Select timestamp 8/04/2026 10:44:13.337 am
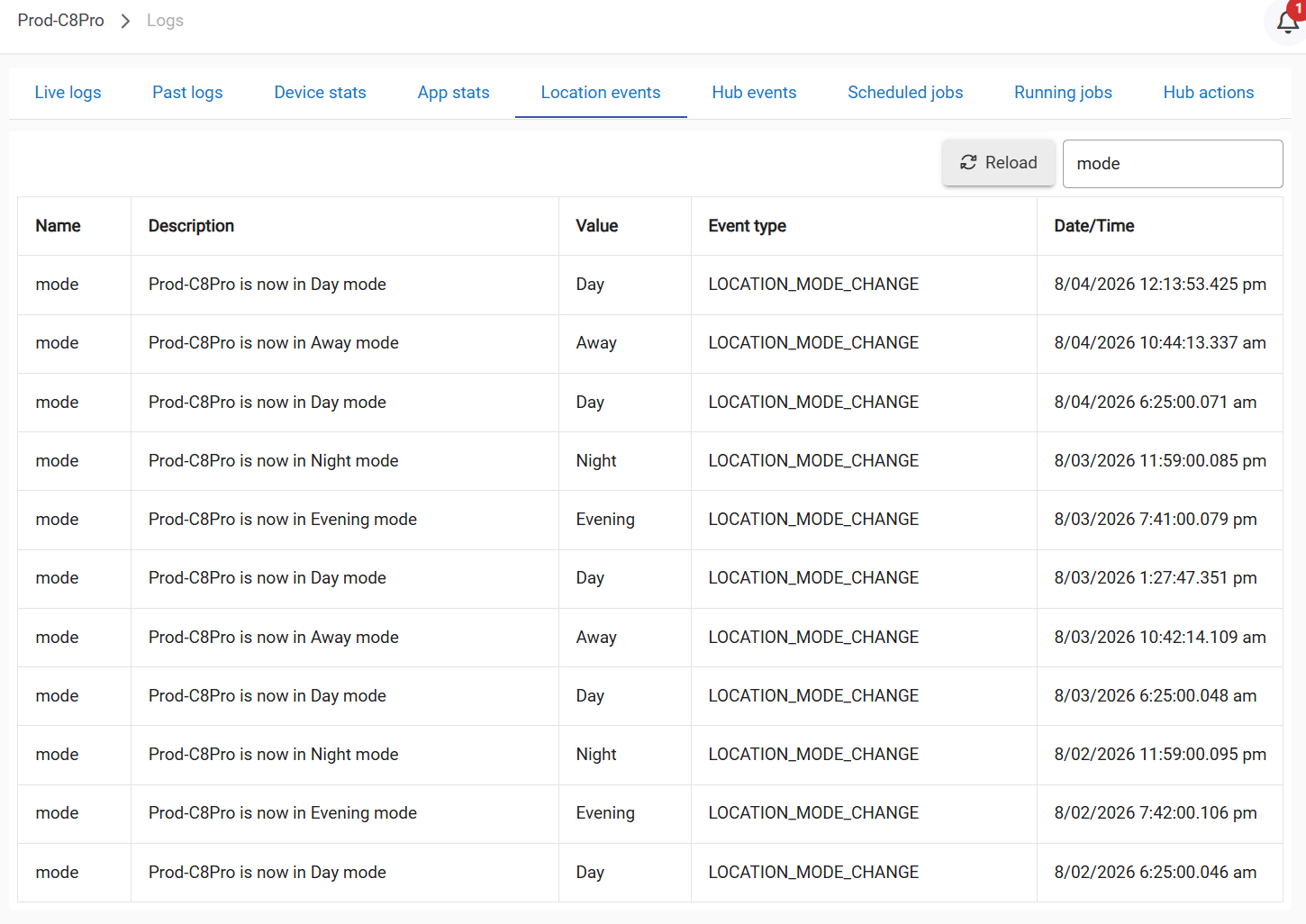This screenshot has height=924, width=1306. pos(1160,343)
